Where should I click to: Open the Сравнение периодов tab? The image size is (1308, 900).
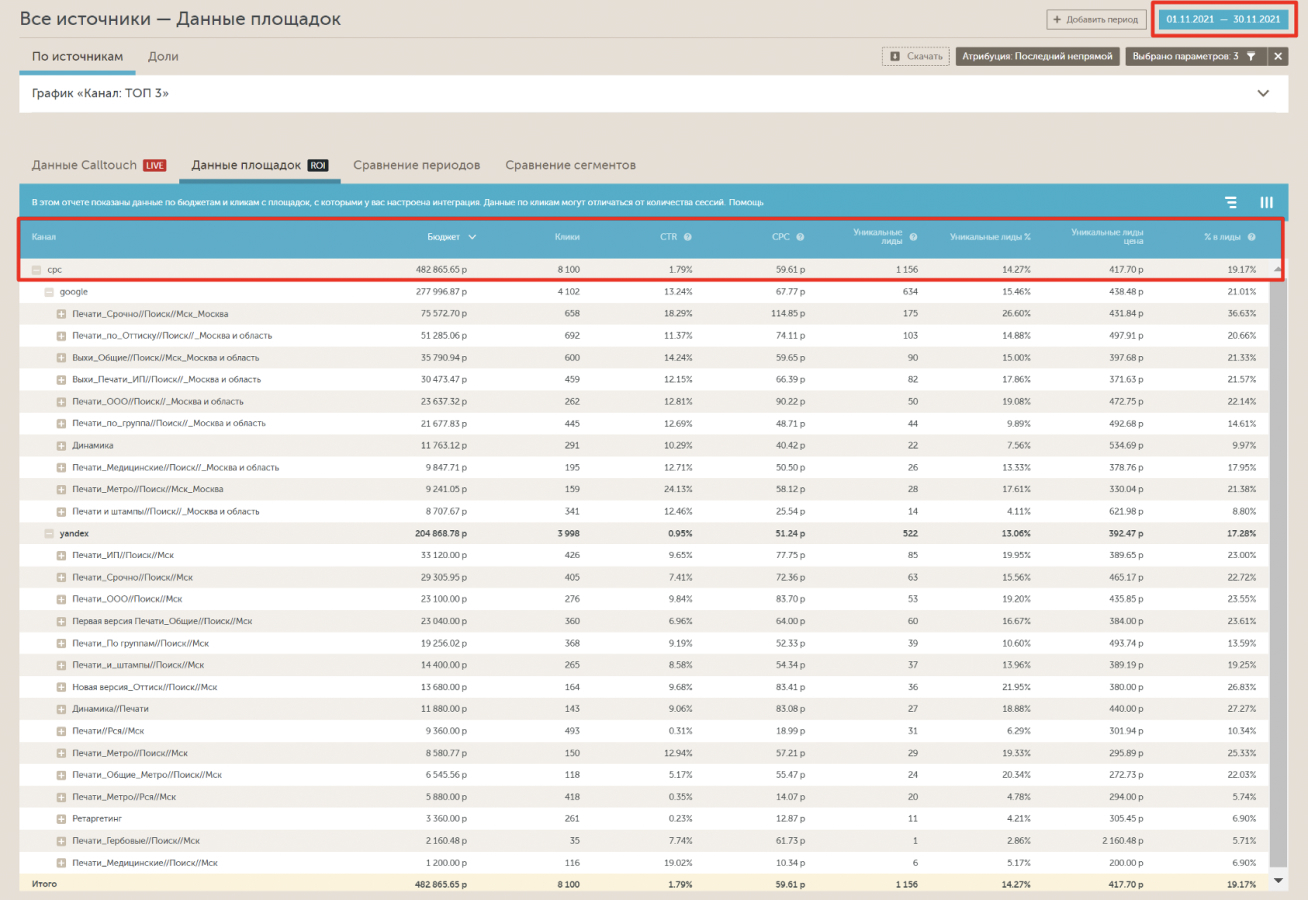click(416, 165)
